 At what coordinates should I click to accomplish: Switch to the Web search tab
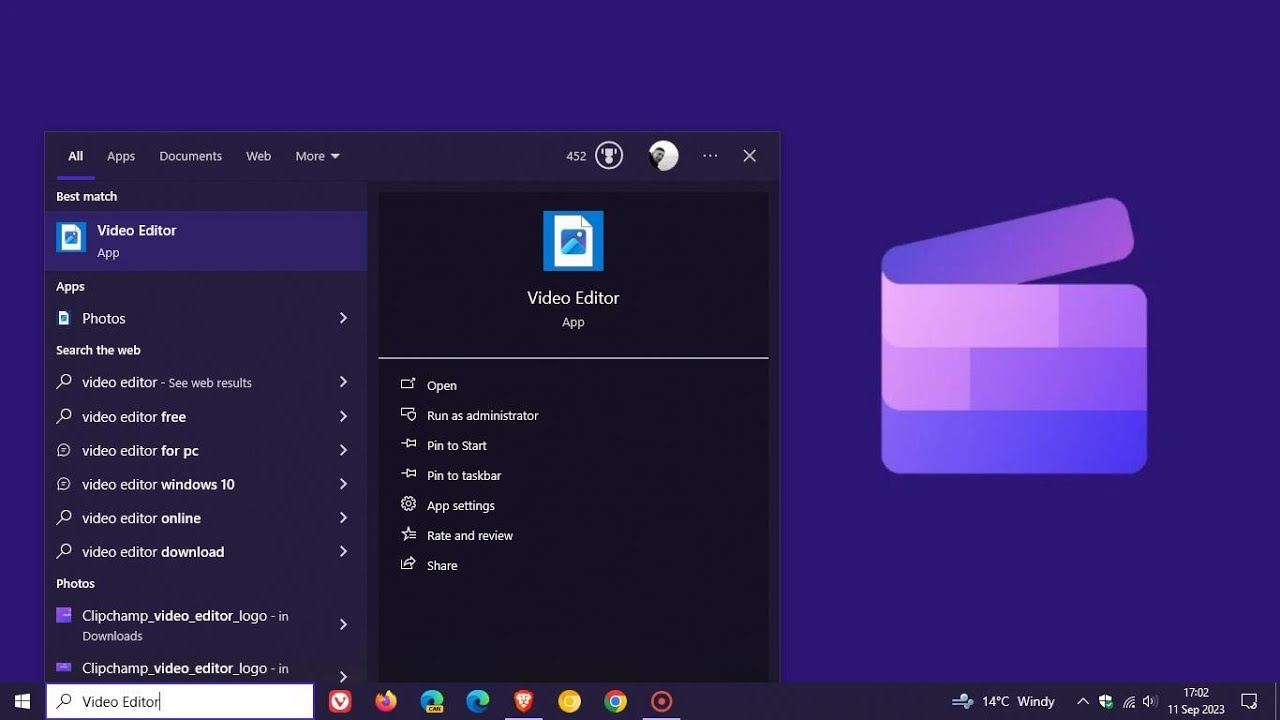[x=258, y=156]
